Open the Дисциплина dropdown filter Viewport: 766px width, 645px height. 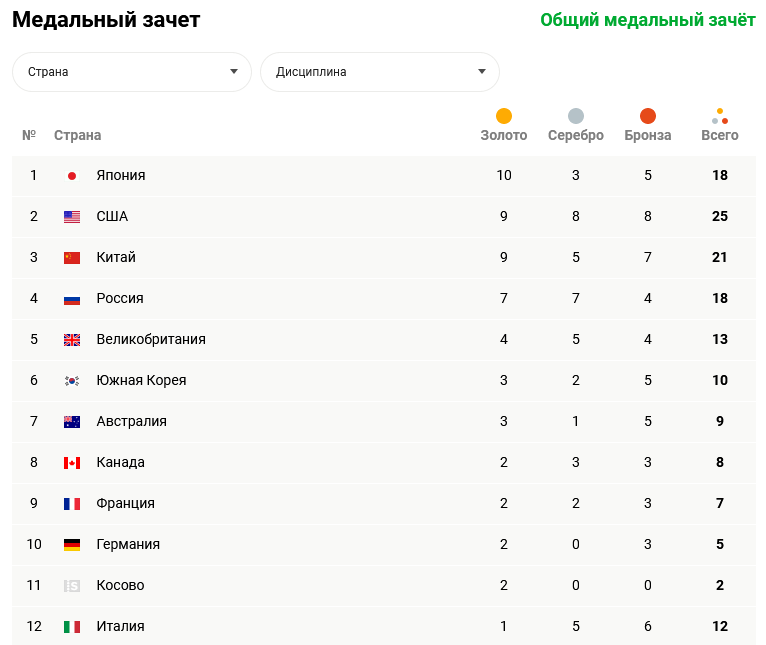pyautogui.click(x=380, y=72)
